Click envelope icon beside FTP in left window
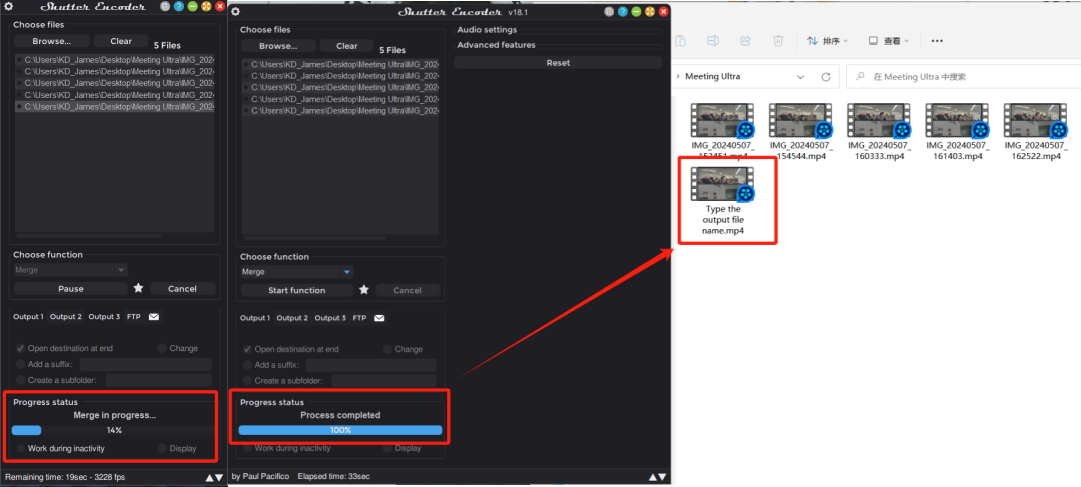 pos(154,317)
